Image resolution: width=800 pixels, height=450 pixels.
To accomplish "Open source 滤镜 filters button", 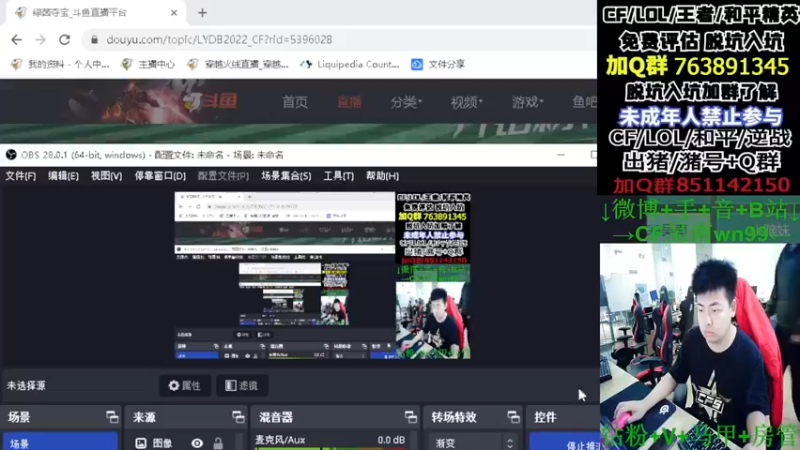I will click(x=242, y=386).
